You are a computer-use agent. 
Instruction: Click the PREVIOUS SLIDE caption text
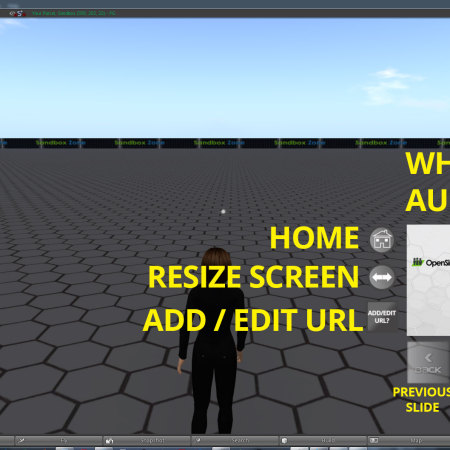tap(422, 400)
